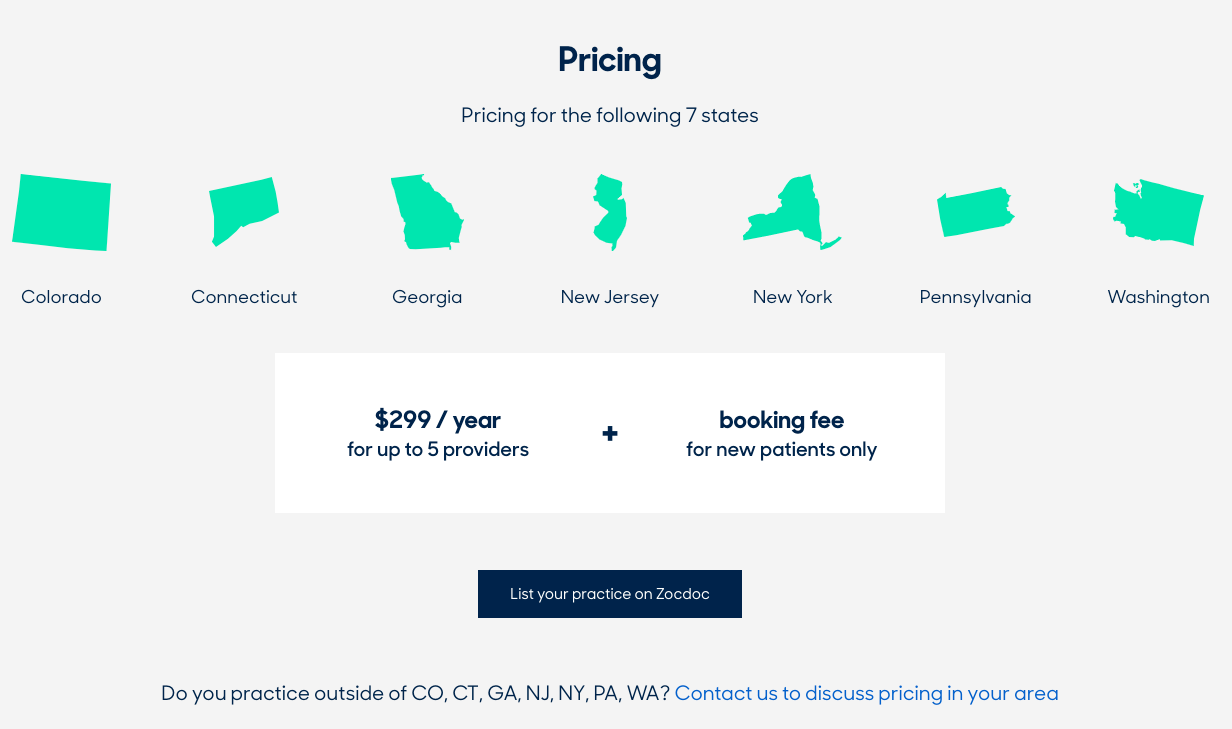Click the Washington state shape icon
The image size is (1232, 729).
pyautogui.click(x=1158, y=212)
